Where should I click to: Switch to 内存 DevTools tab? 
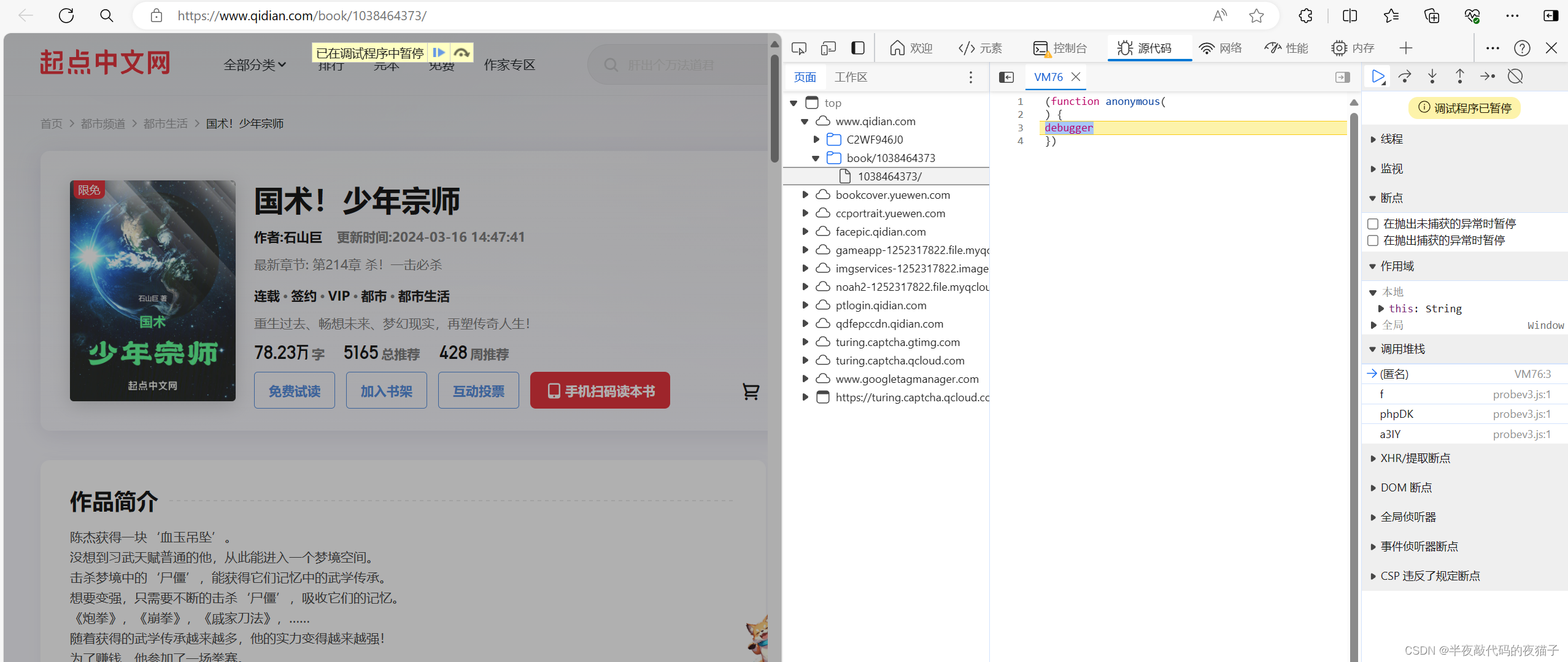(1353, 48)
